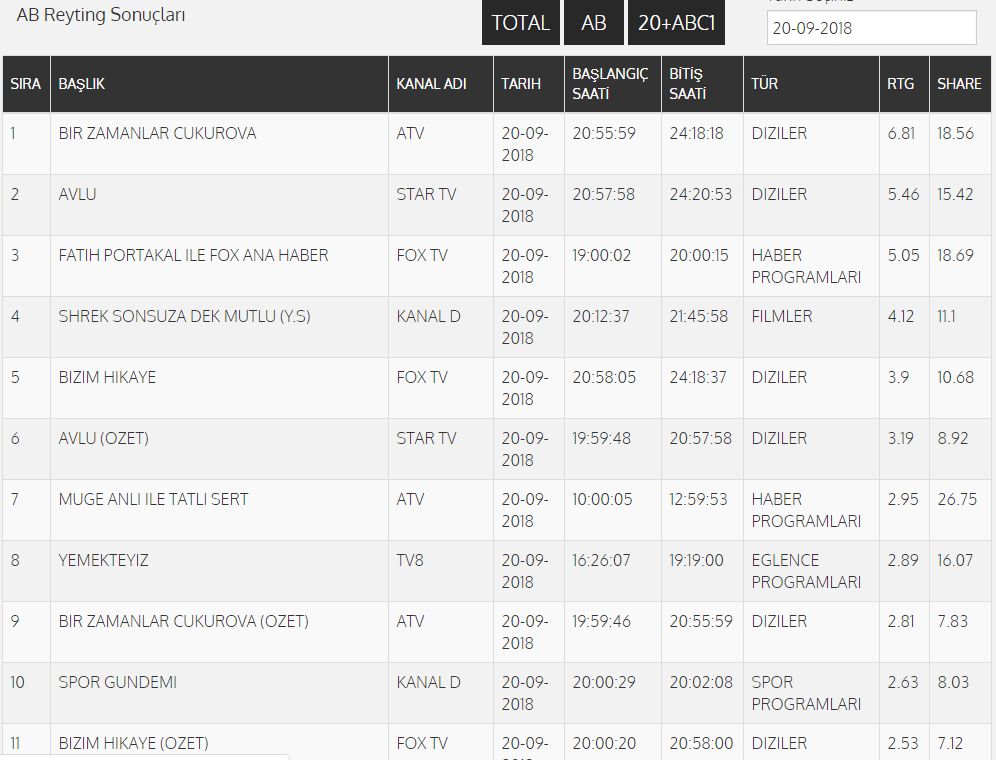Select the AVLU row title

pos(77,194)
